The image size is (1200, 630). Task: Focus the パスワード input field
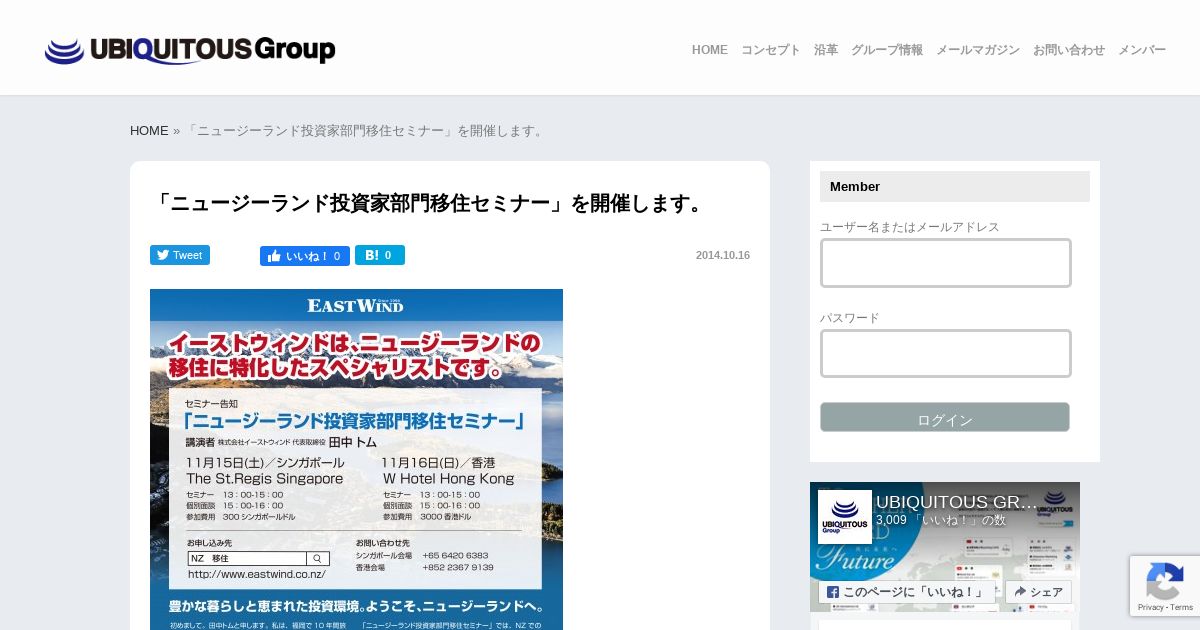click(x=946, y=354)
